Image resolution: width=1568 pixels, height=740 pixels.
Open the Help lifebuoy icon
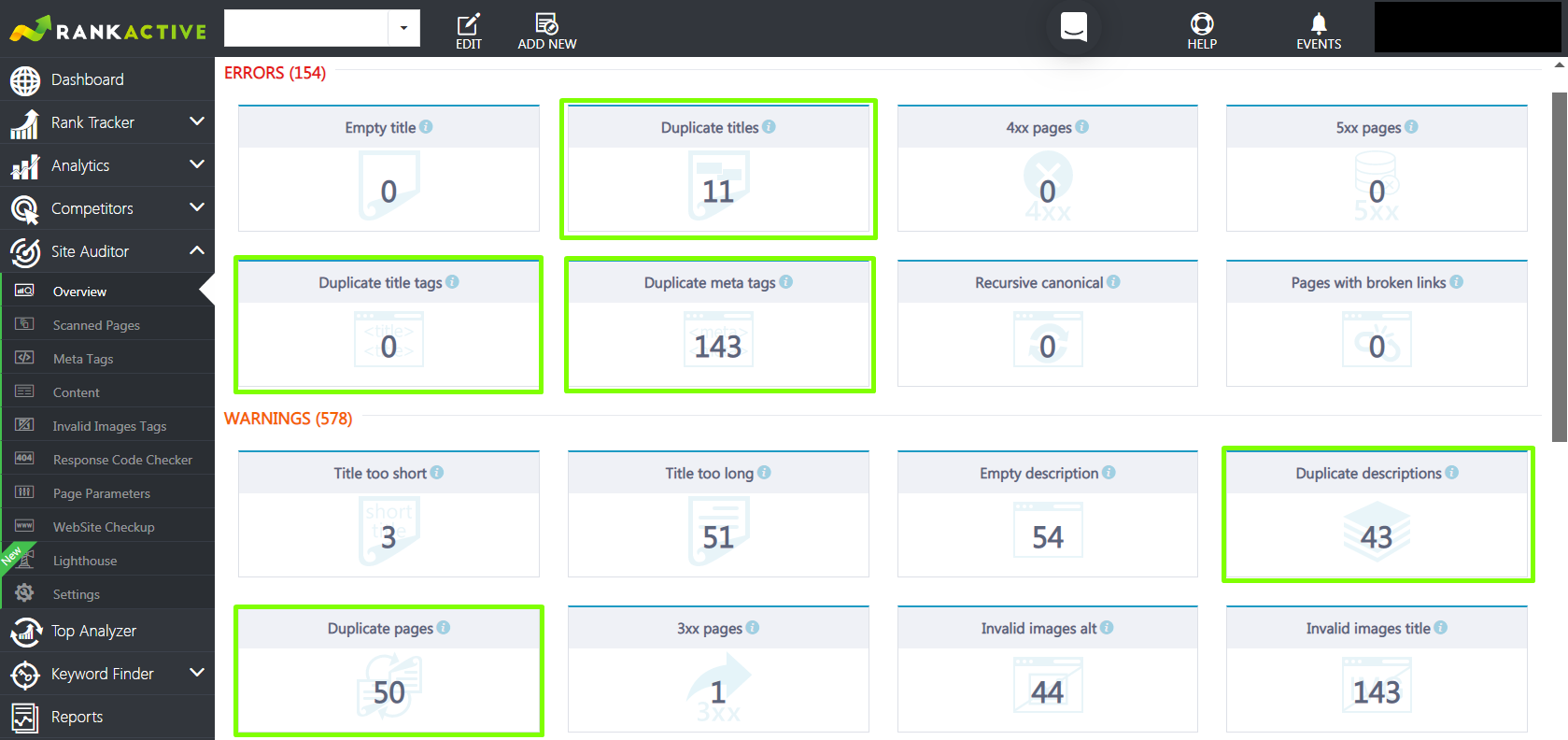tap(1202, 23)
